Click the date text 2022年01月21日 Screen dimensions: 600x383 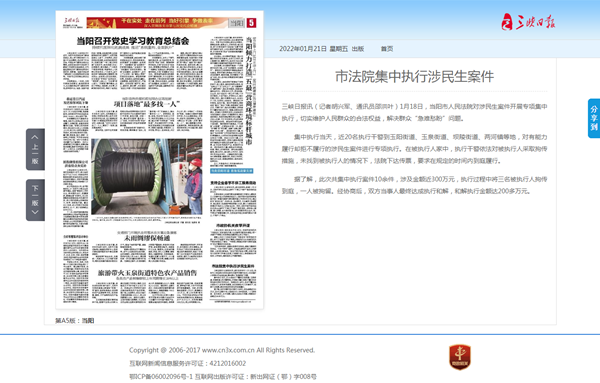coord(303,49)
